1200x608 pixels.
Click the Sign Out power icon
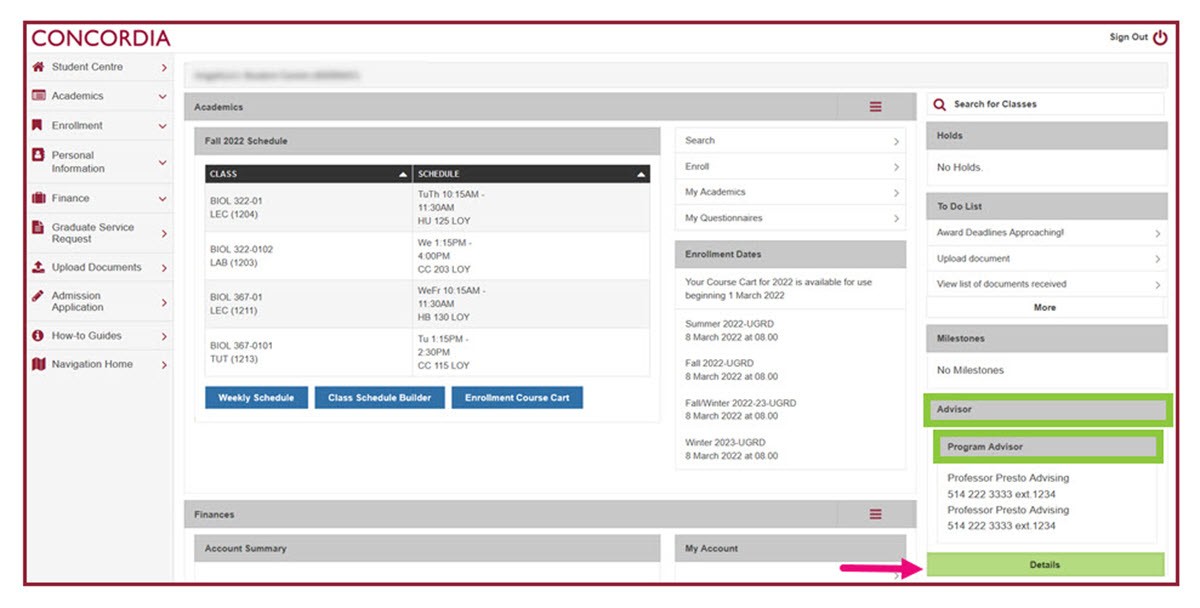click(1160, 36)
